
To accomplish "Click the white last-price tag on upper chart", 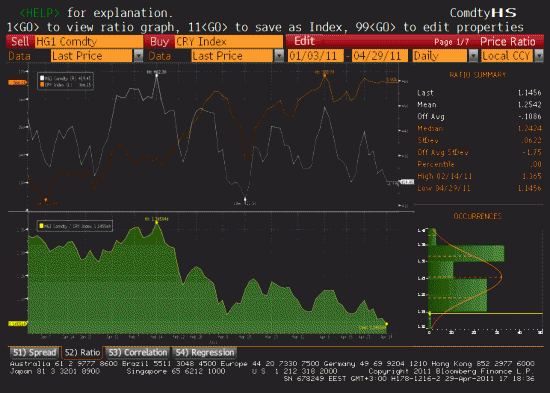I will [x=407, y=182].
